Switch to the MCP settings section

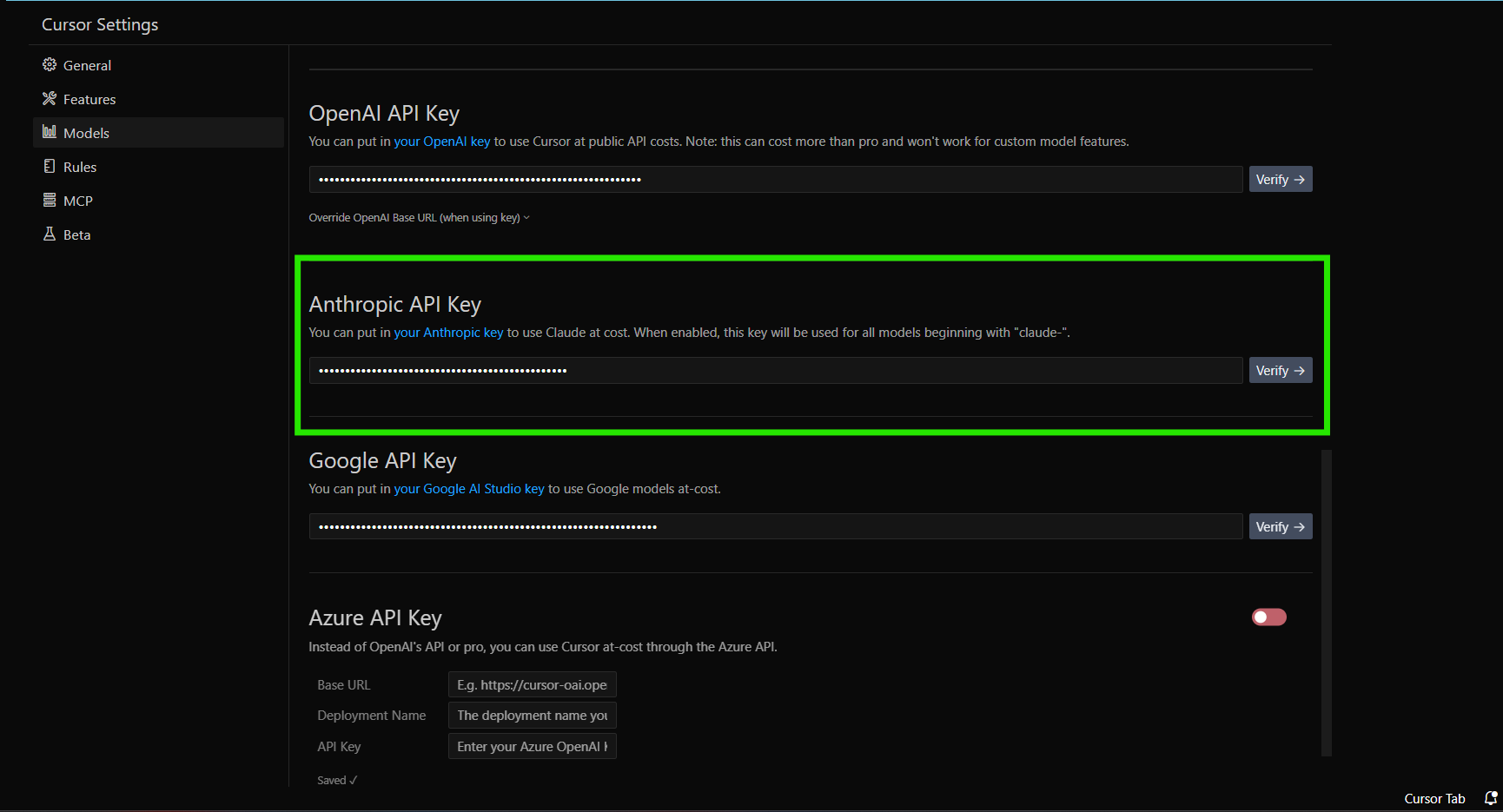tap(159, 201)
